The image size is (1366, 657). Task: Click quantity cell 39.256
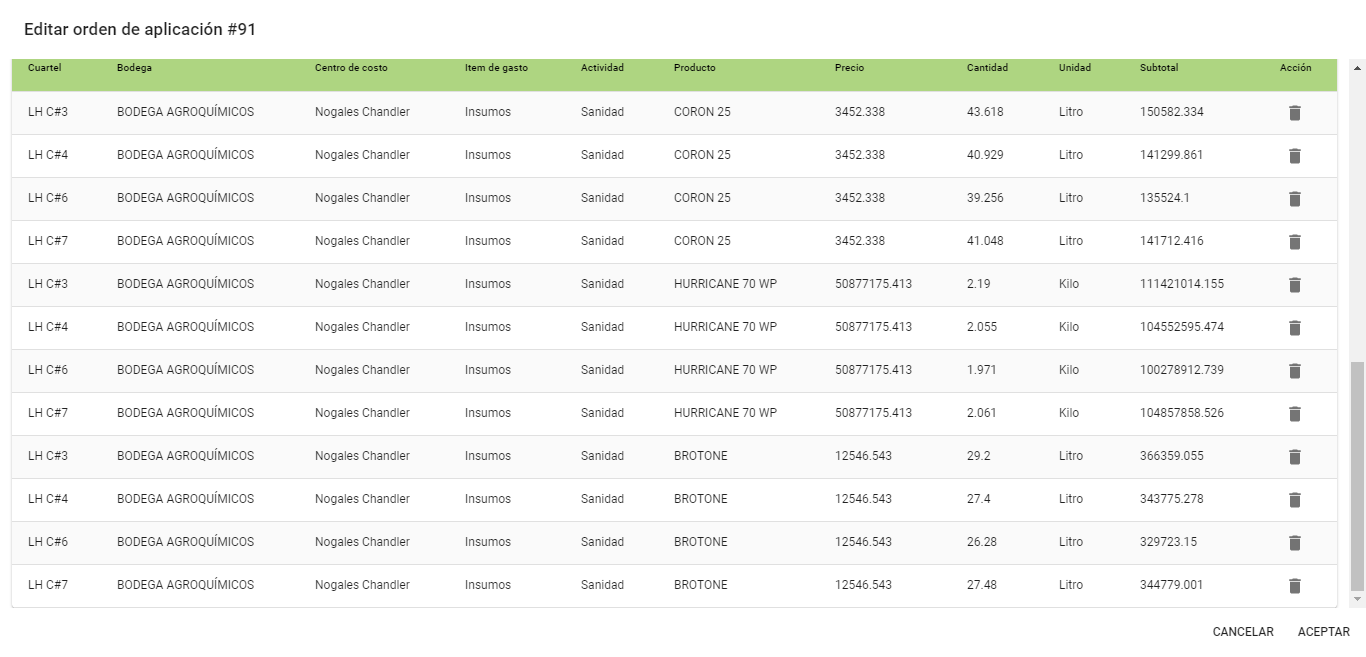click(985, 198)
